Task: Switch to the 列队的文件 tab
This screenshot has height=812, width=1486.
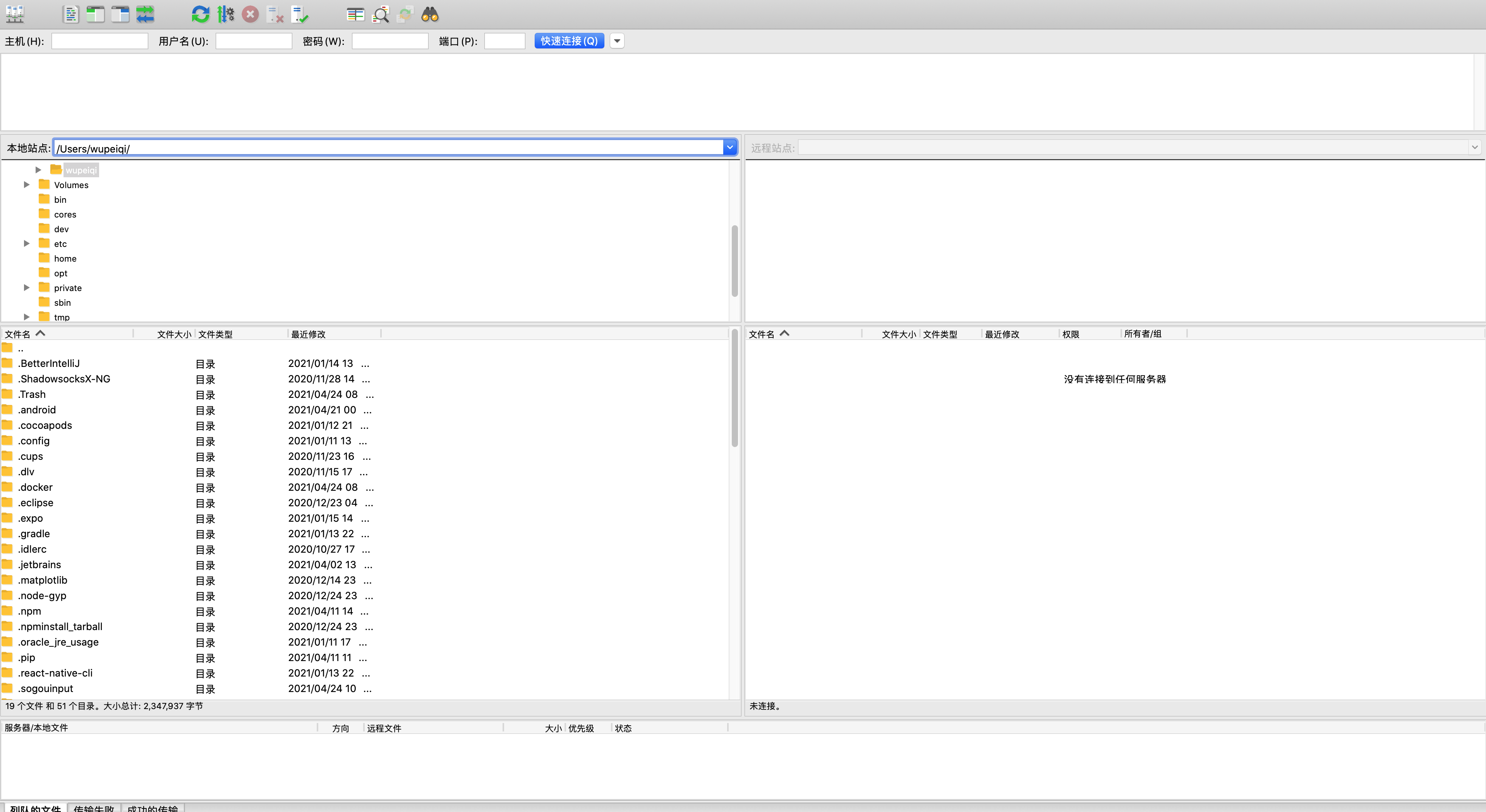Action: pyautogui.click(x=35, y=808)
